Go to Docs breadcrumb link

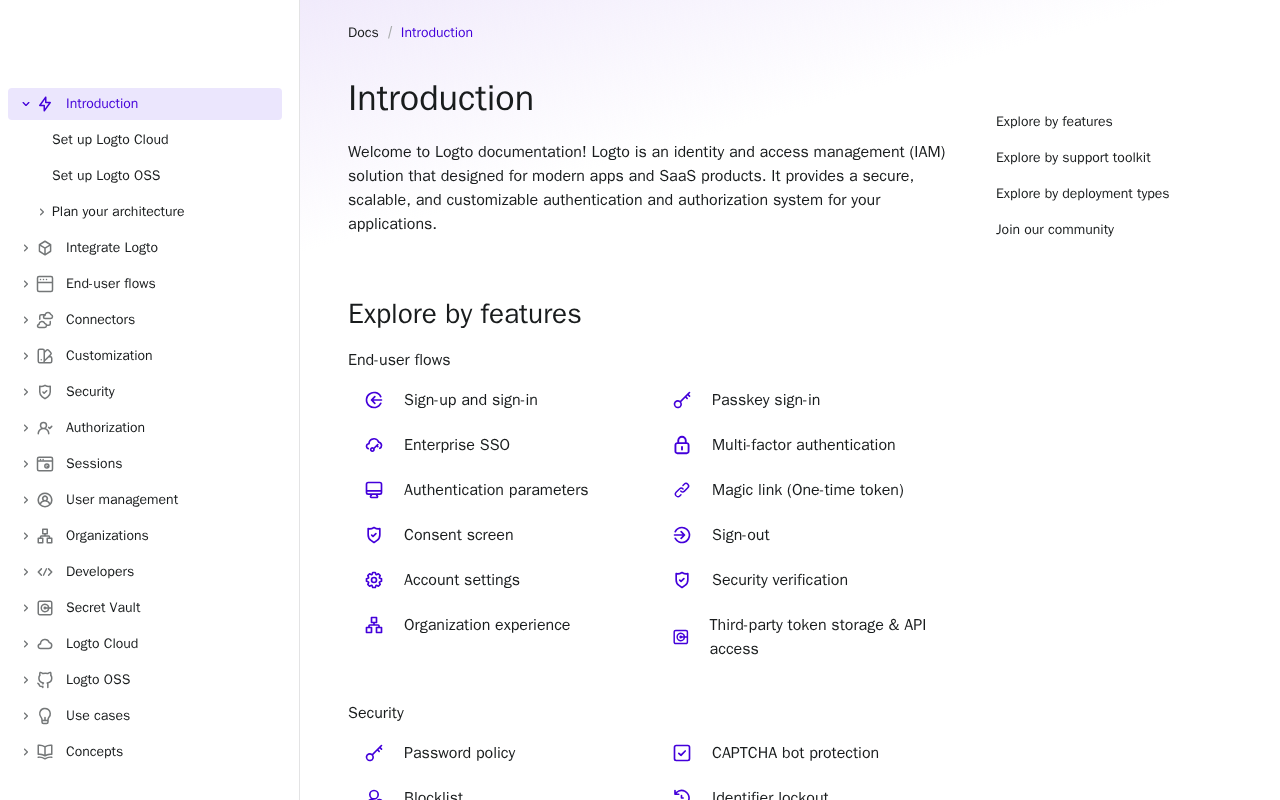[x=363, y=33]
